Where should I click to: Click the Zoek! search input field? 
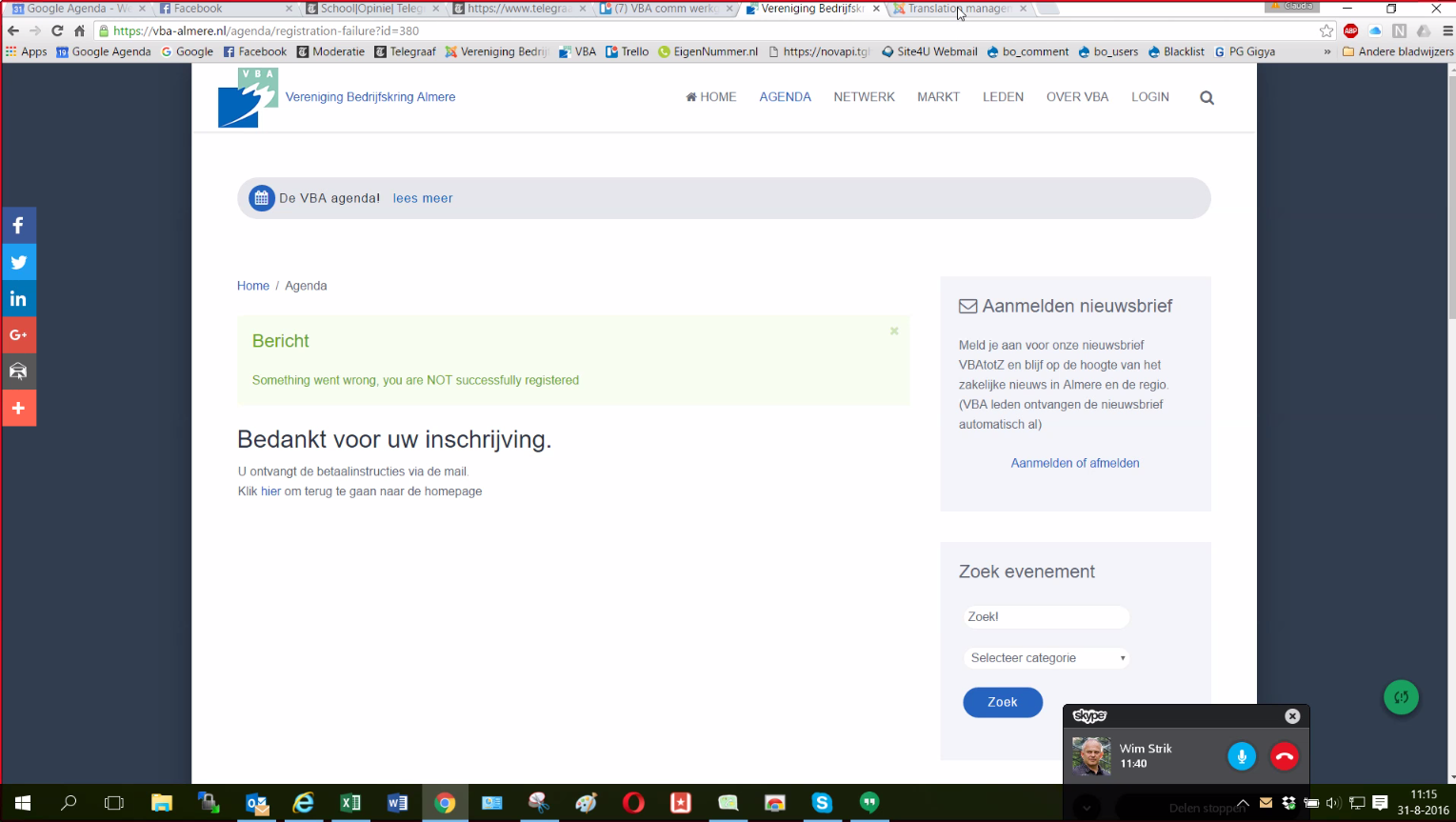[1046, 617]
